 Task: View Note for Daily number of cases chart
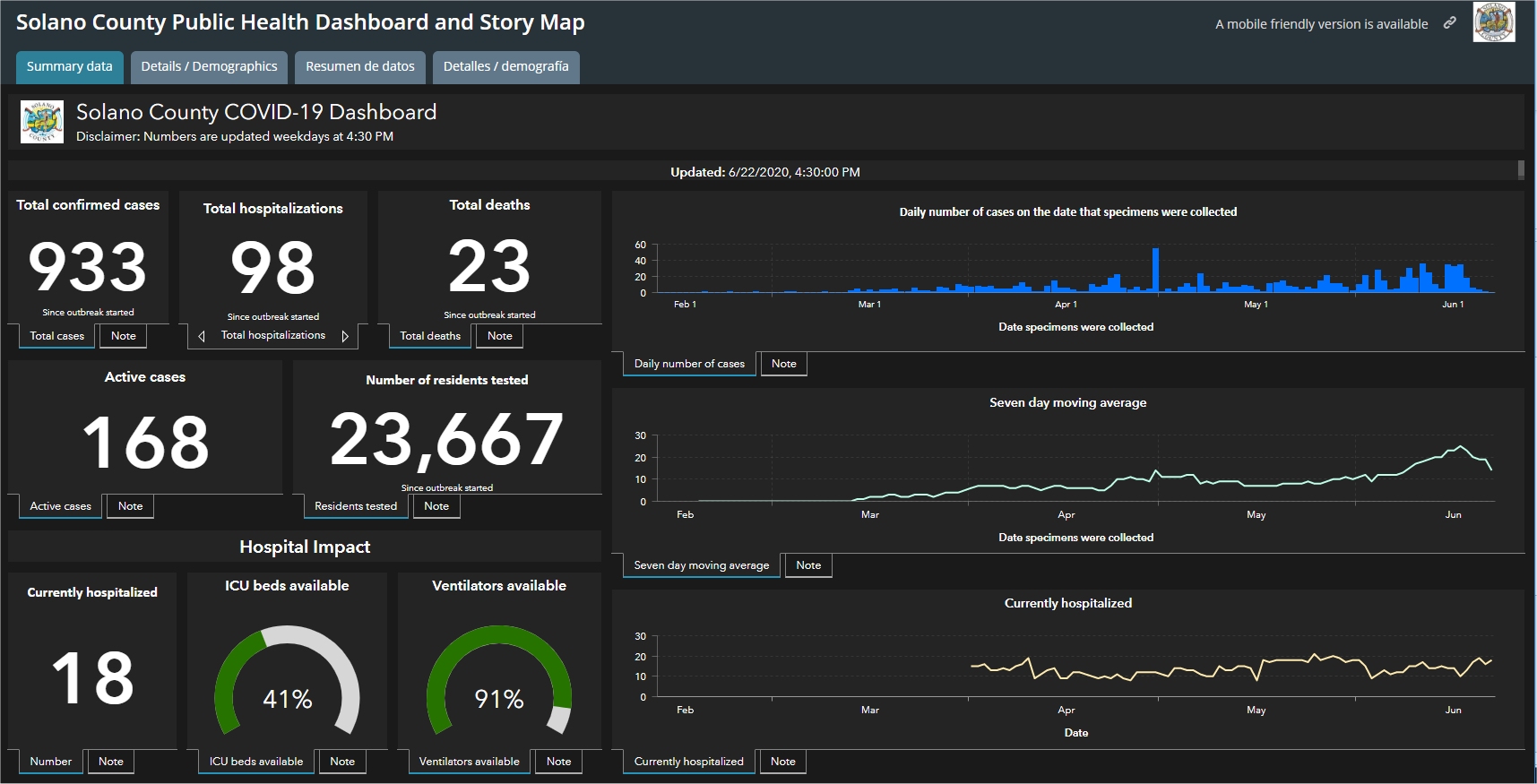click(783, 364)
